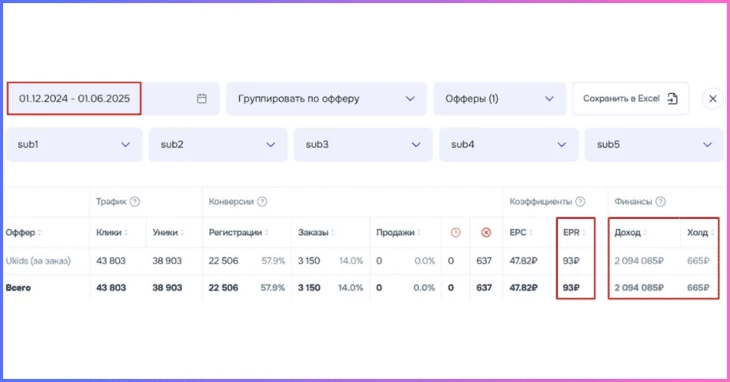Click the date range field 01.12.2024 - 01.06.2025

click(x=74, y=99)
